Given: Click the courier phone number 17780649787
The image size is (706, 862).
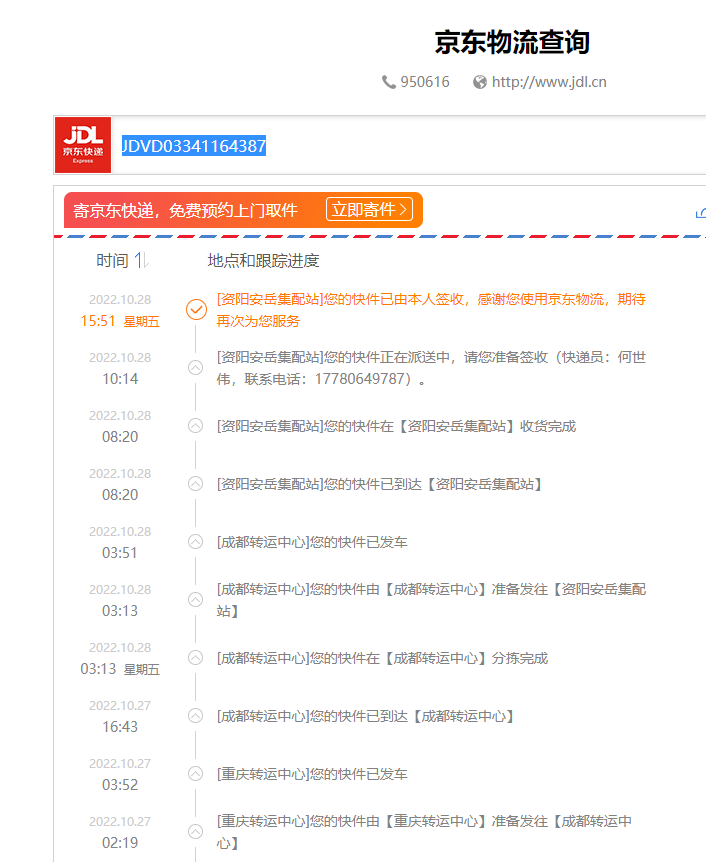Looking at the screenshot, I should 360,379.
